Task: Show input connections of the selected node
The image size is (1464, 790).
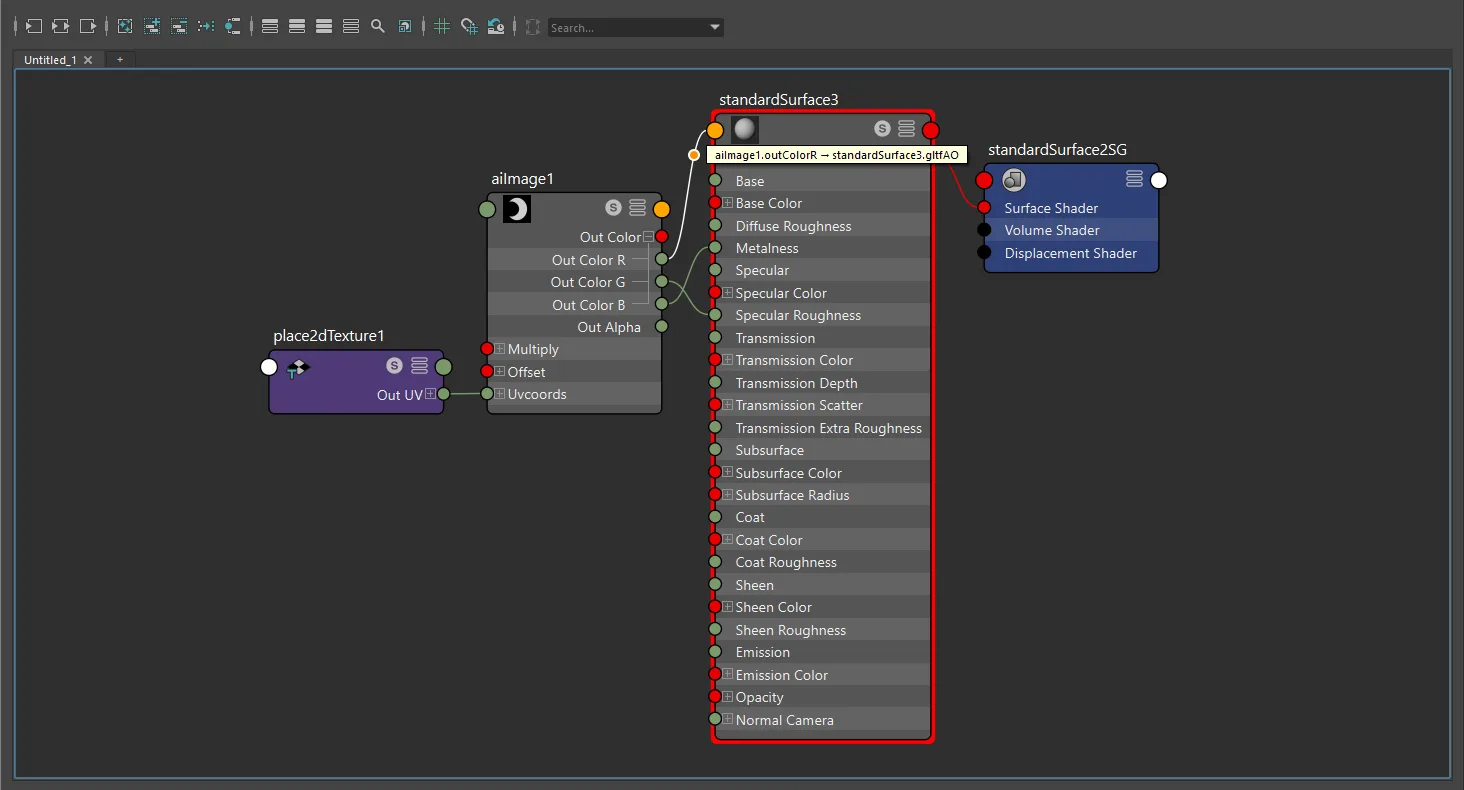Action: (x=34, y=27)
